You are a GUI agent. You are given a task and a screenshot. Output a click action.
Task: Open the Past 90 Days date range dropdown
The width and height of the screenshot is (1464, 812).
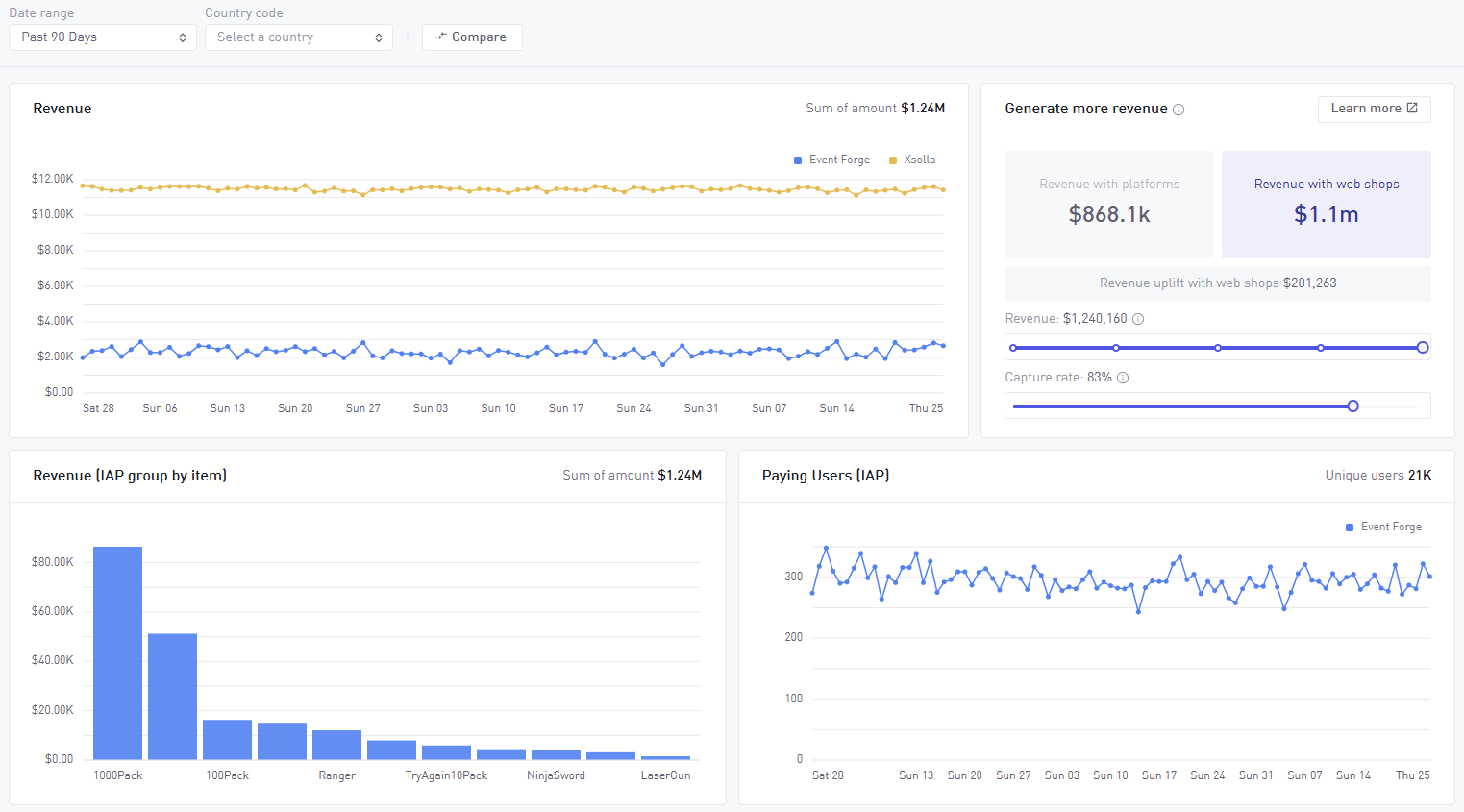(x=103, y=37)
